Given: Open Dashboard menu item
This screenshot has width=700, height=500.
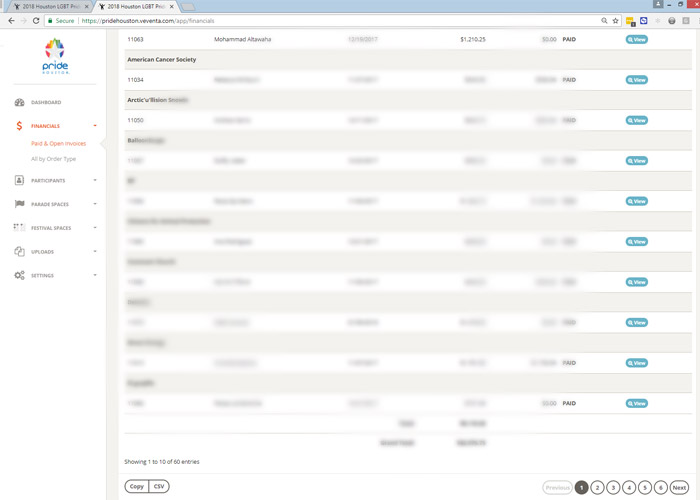Looking at the screenshot, I should point(46,102).
